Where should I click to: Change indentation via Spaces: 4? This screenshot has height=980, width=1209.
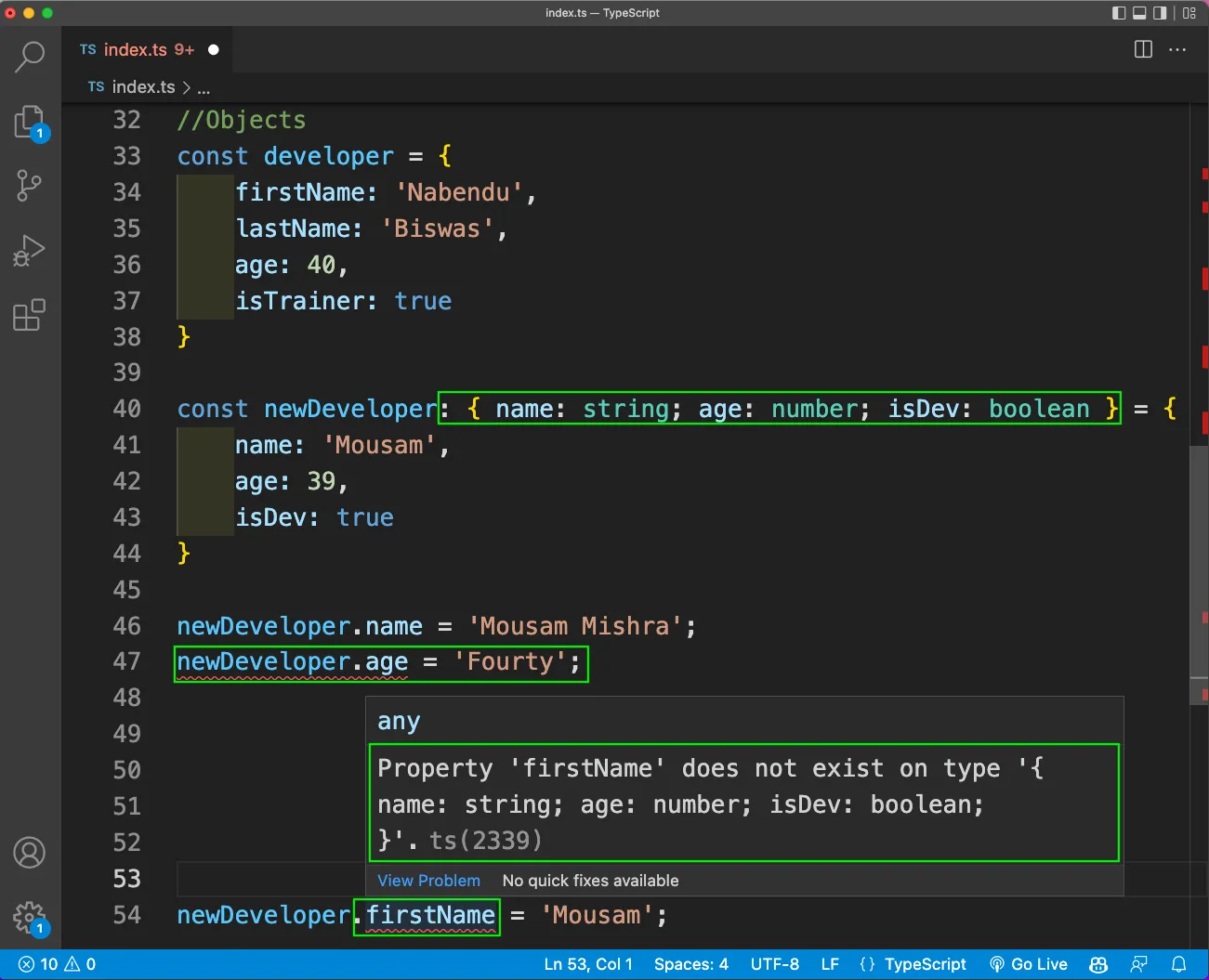(690, 964)
